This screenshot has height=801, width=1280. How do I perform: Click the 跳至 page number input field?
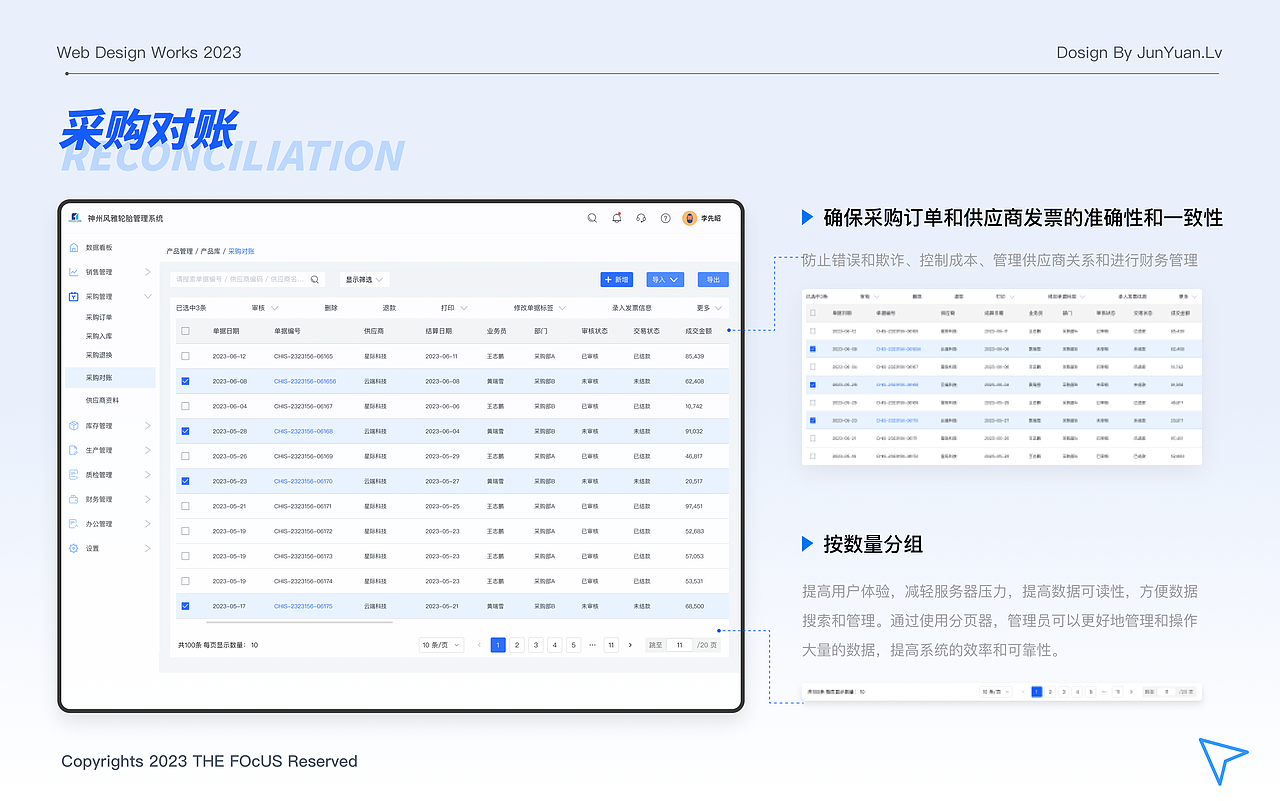(679, 645)
